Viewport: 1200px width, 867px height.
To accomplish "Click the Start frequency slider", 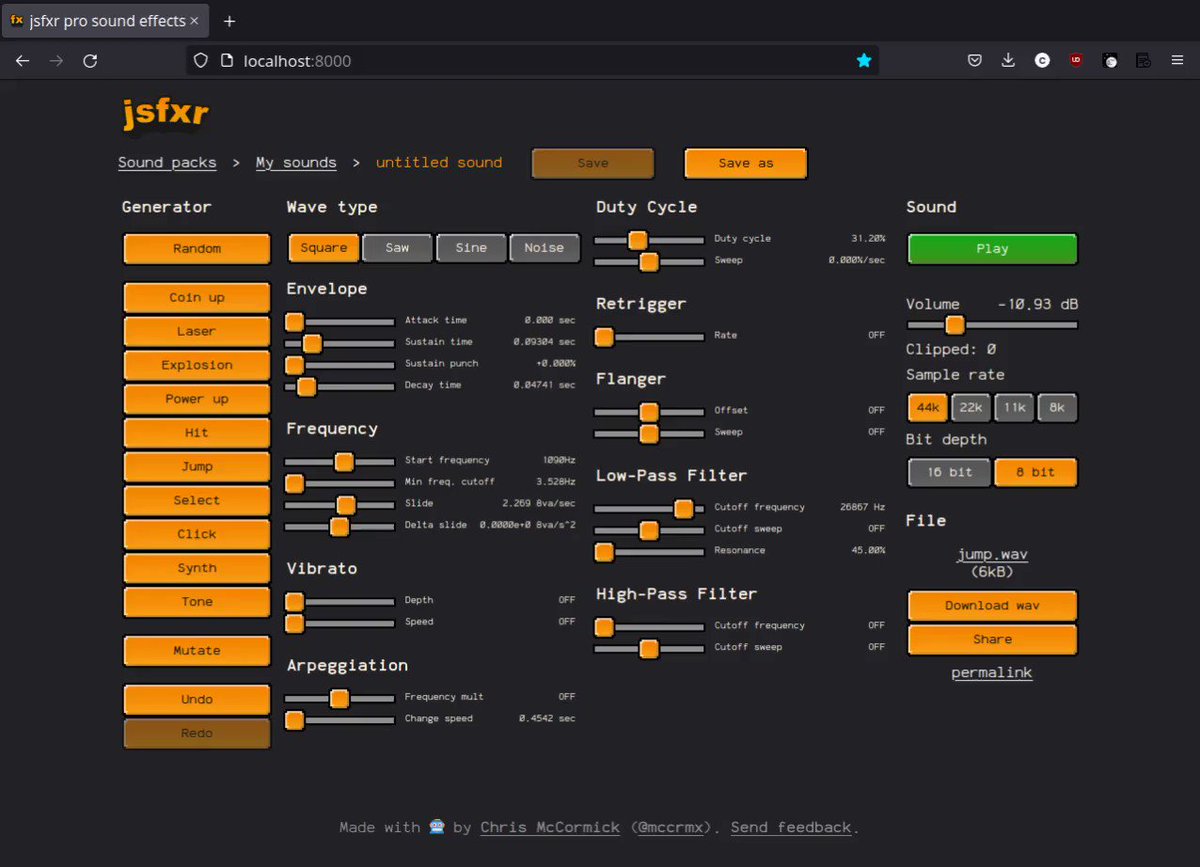I will 340,461.
